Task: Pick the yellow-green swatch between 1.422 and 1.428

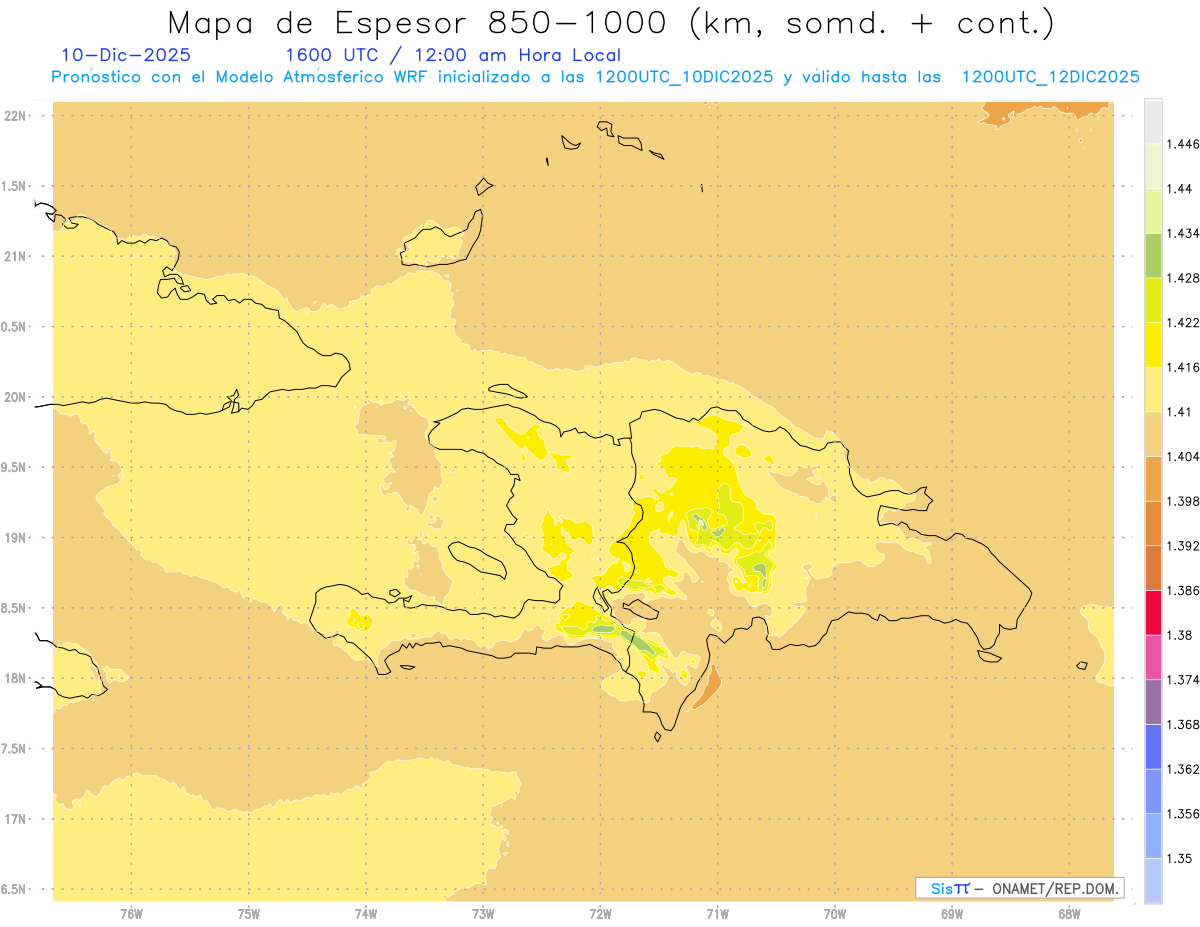Action: click(x=1153, y=300)
